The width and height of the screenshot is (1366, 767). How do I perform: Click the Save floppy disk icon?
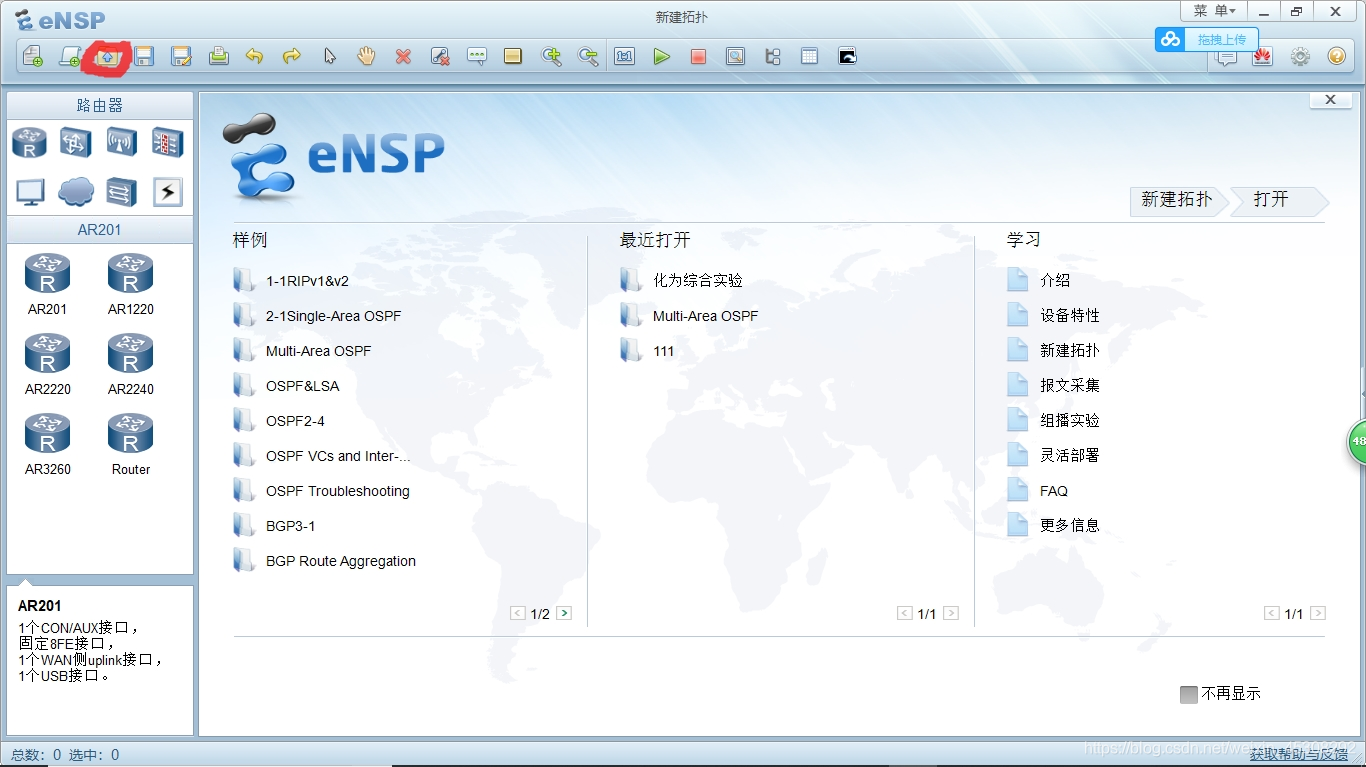pos(144,57)
